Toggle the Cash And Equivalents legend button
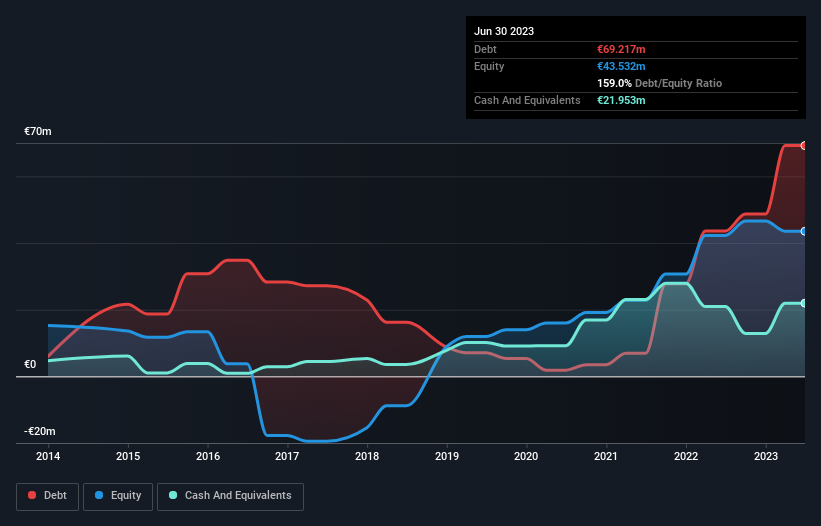 tap(230, 496)
